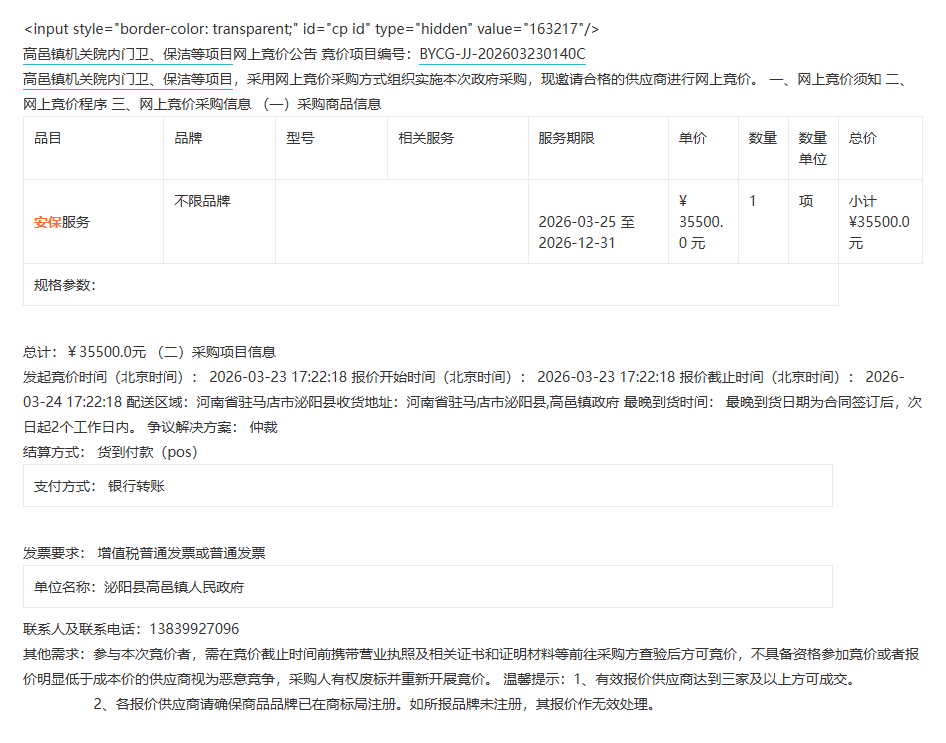
Task: Open the project name link starting the invitation paragraph
Action: (x=128, y=79)
